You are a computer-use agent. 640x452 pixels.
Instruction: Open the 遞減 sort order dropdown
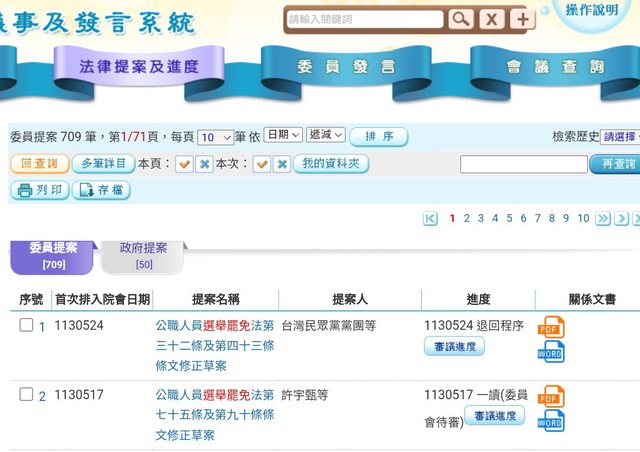click(x=326, y=135)
